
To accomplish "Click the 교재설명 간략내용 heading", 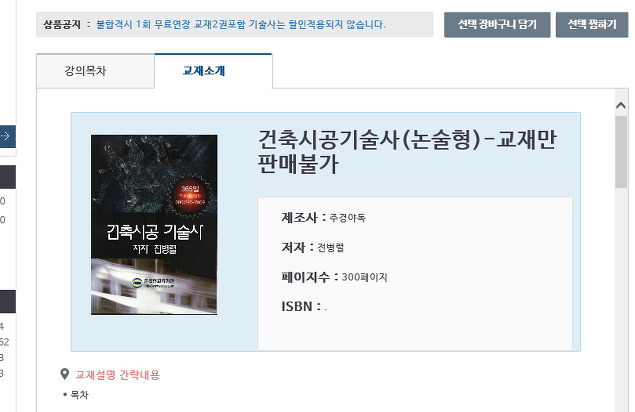I will pyautogui.click(x=117, y=375).
